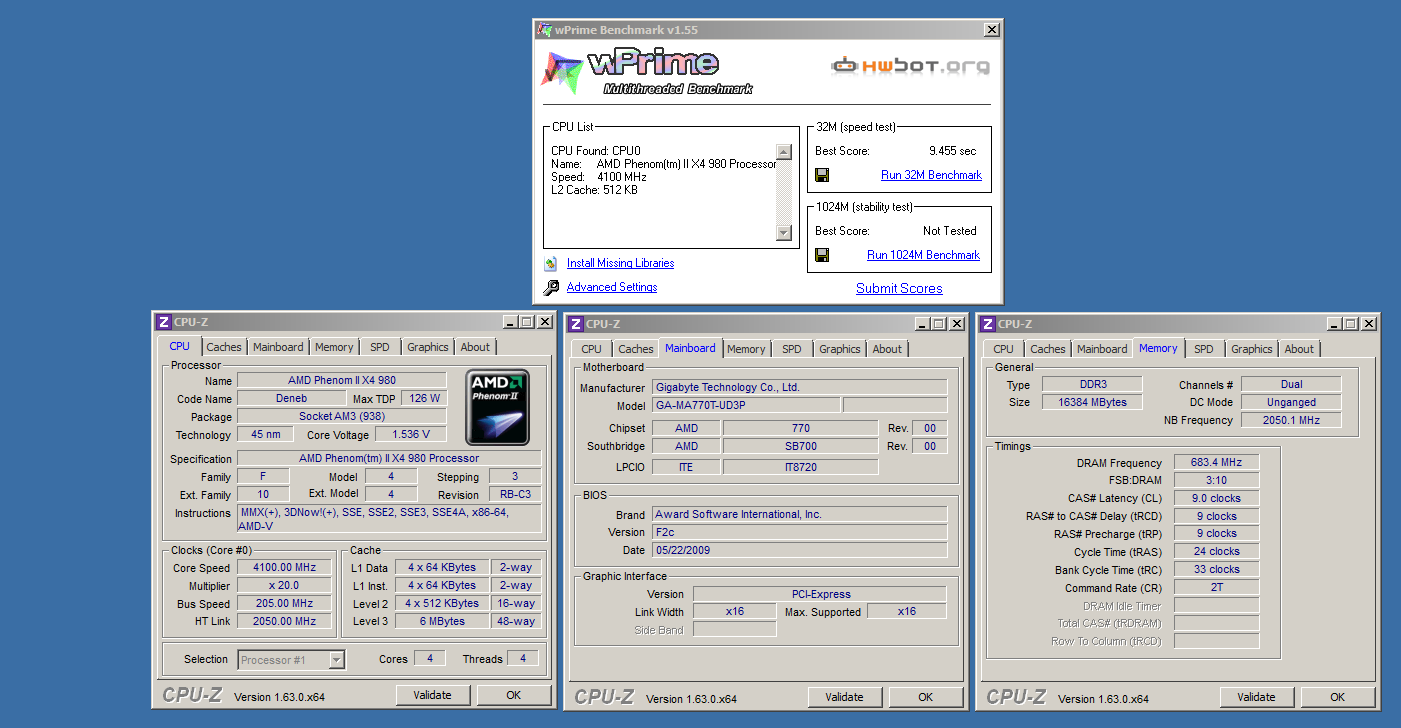
Task: Switch to Caches tab in the CPU window
Action: (224, 347)
